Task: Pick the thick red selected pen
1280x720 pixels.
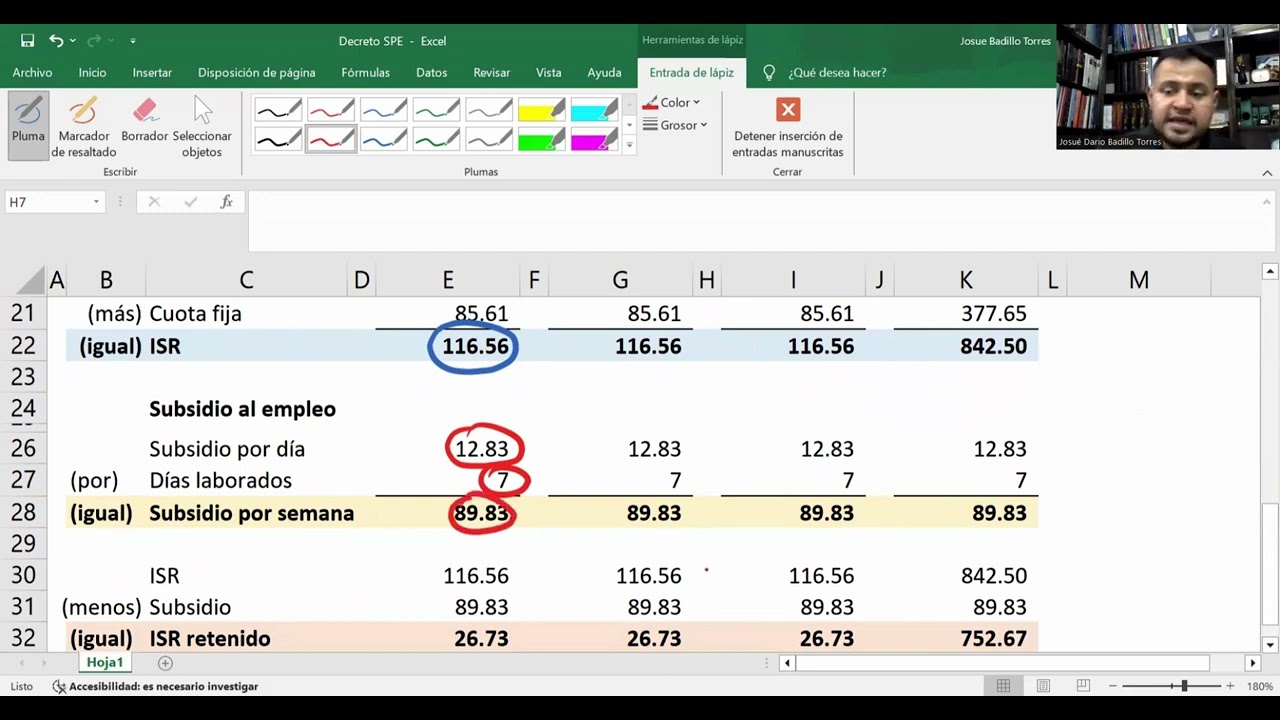Action: coord(331,139)
